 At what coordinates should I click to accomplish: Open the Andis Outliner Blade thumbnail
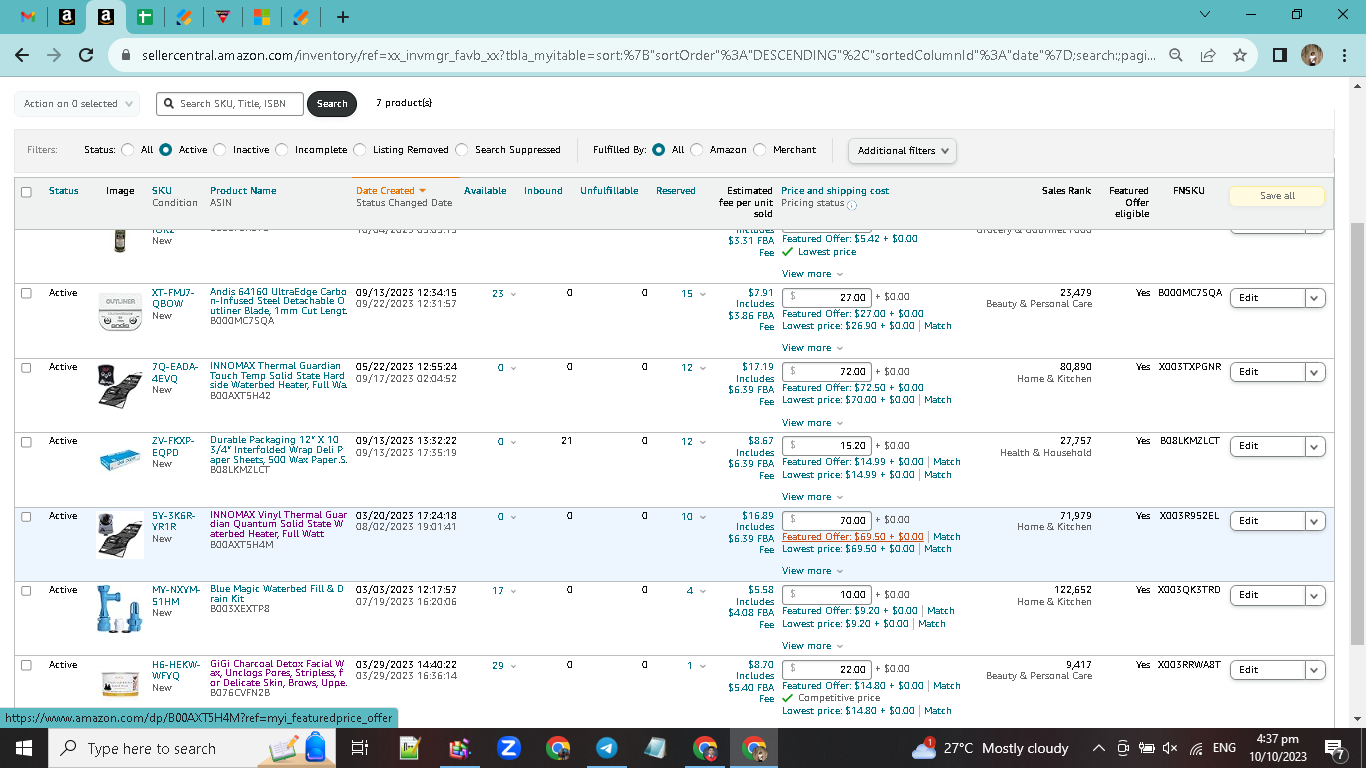120,310
